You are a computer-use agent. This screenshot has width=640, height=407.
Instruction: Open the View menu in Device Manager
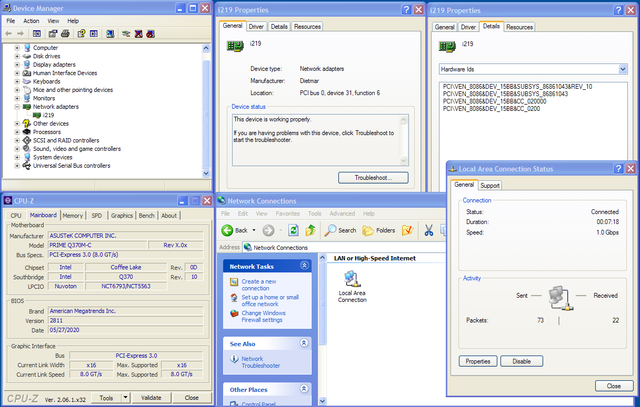tap(53, 21)
